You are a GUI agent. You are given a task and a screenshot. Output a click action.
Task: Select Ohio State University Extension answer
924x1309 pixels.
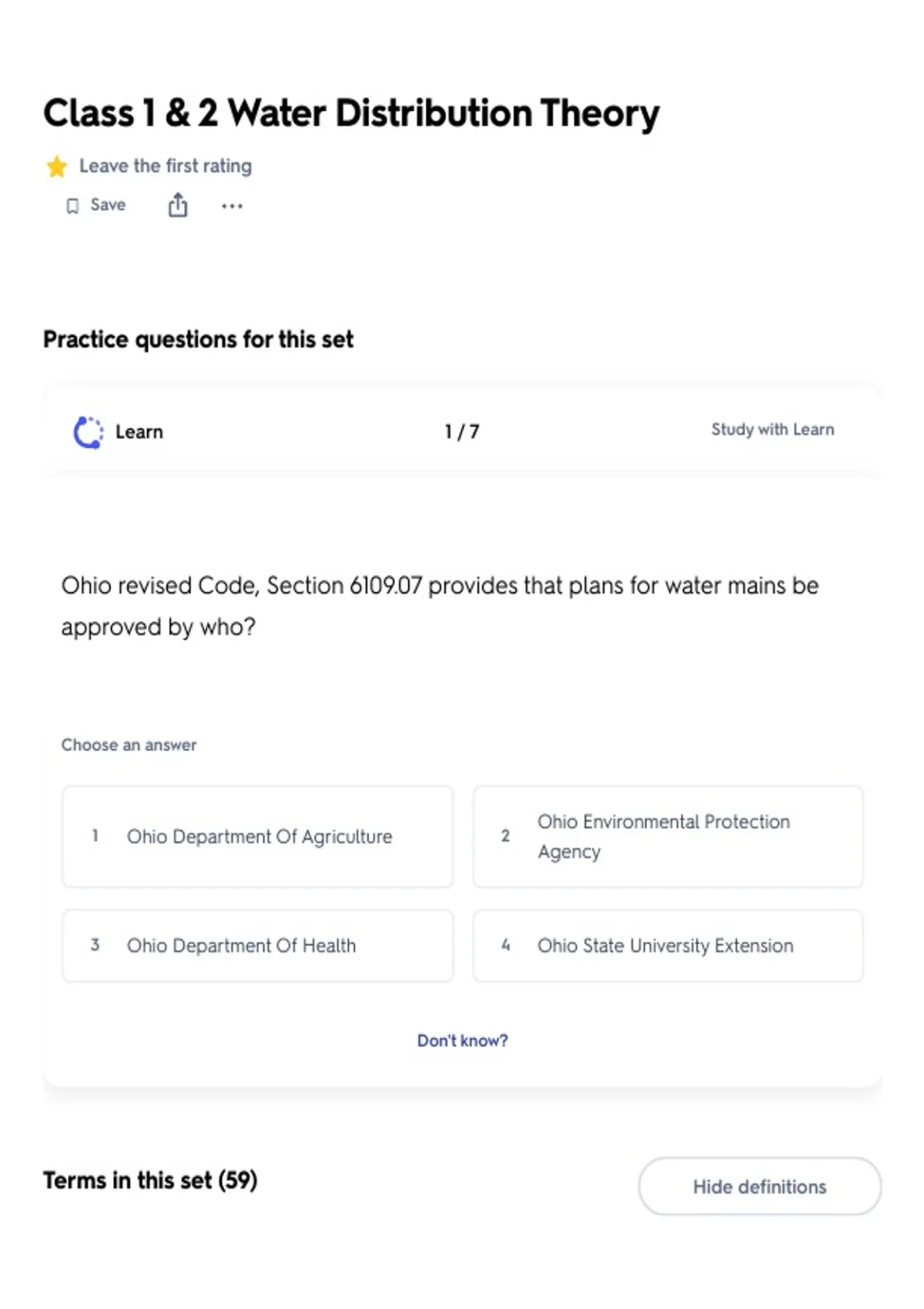click(668, 946)
